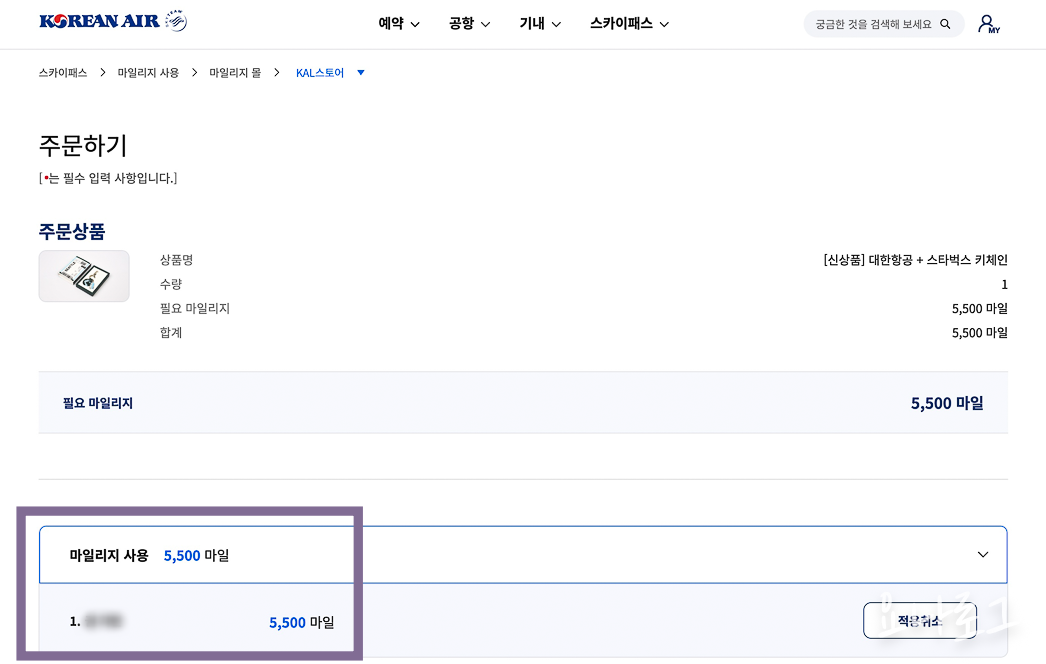Click the 마일리지 사용 5,500 마일 header text

point(149,555)
